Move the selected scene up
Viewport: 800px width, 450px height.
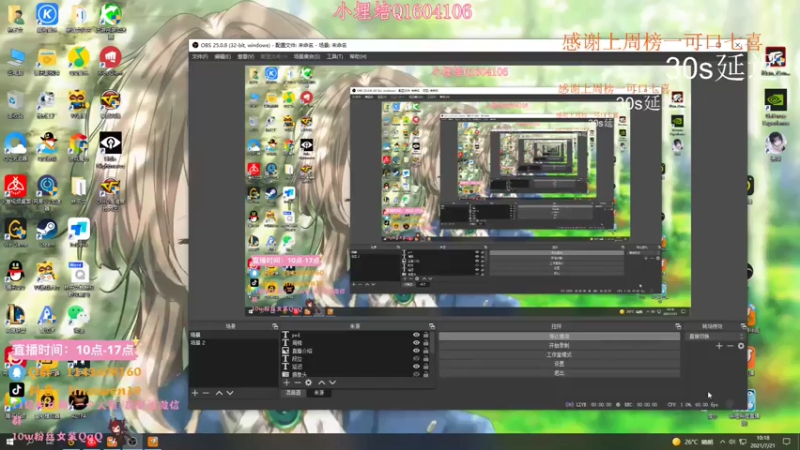click(219, 393)
